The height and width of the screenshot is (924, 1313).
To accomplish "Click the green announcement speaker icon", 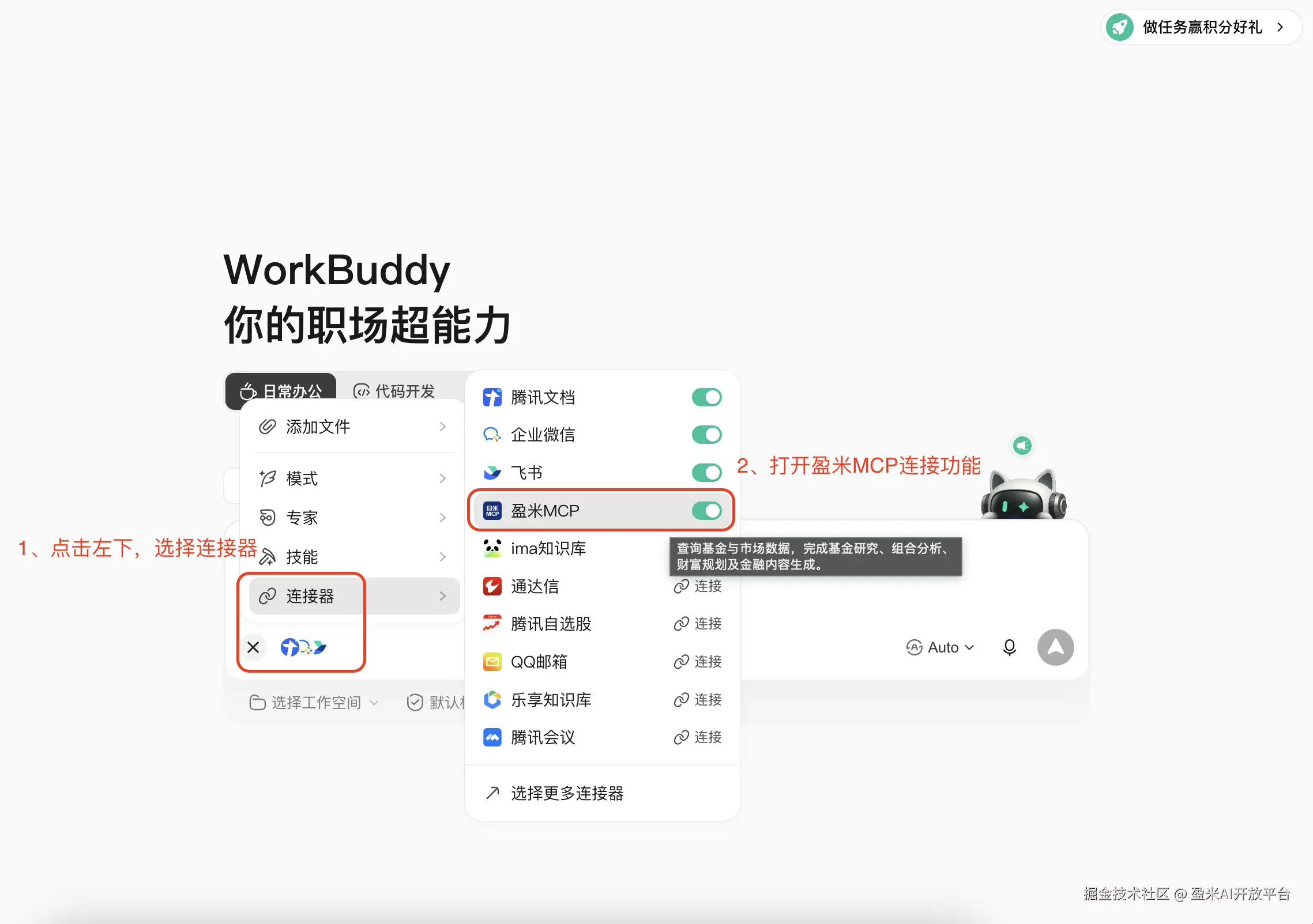I will coord(1022,445).
